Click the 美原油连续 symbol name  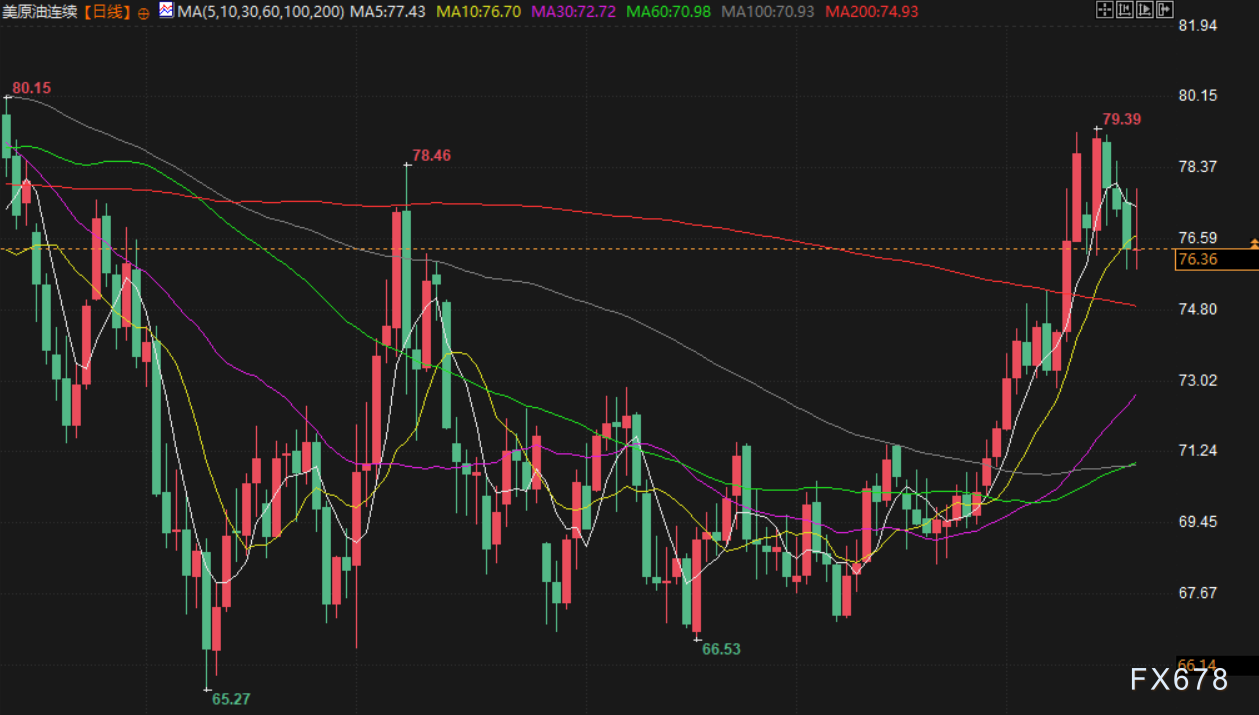pos(40,12)
